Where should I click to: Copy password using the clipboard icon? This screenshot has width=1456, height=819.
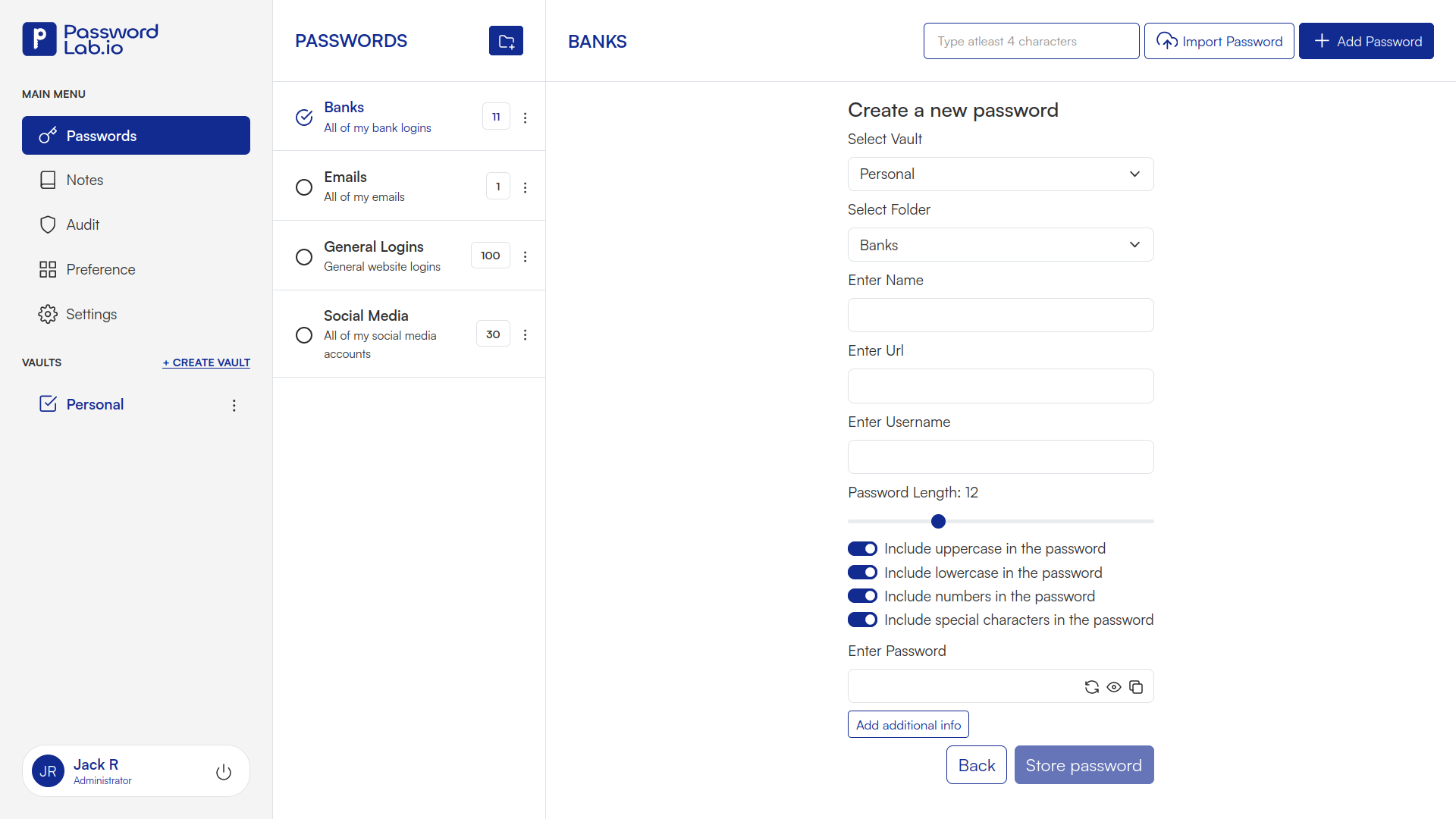tap(1136, 687)
